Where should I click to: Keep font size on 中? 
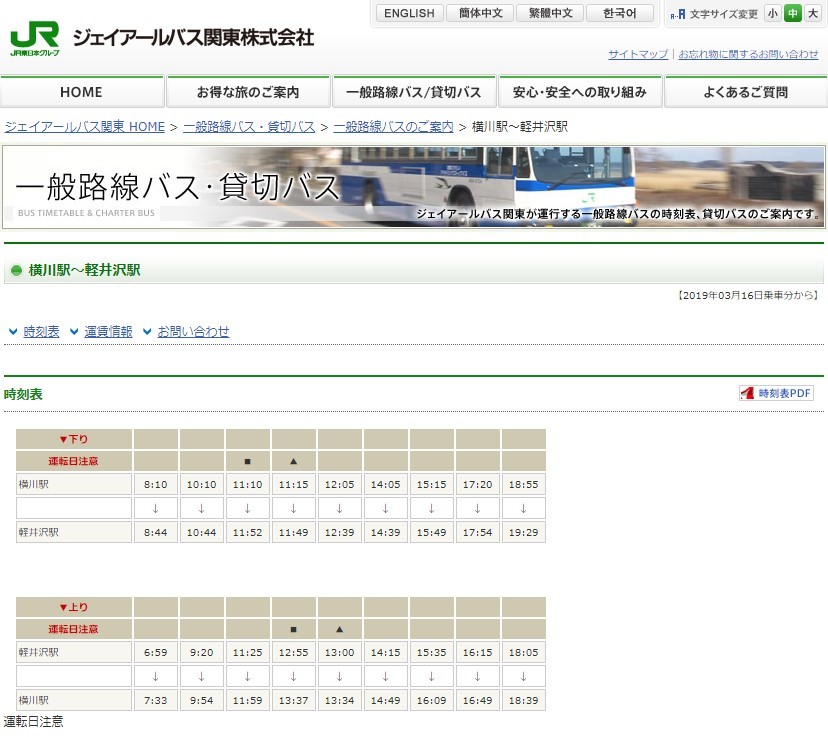click(x=793, y=14)
